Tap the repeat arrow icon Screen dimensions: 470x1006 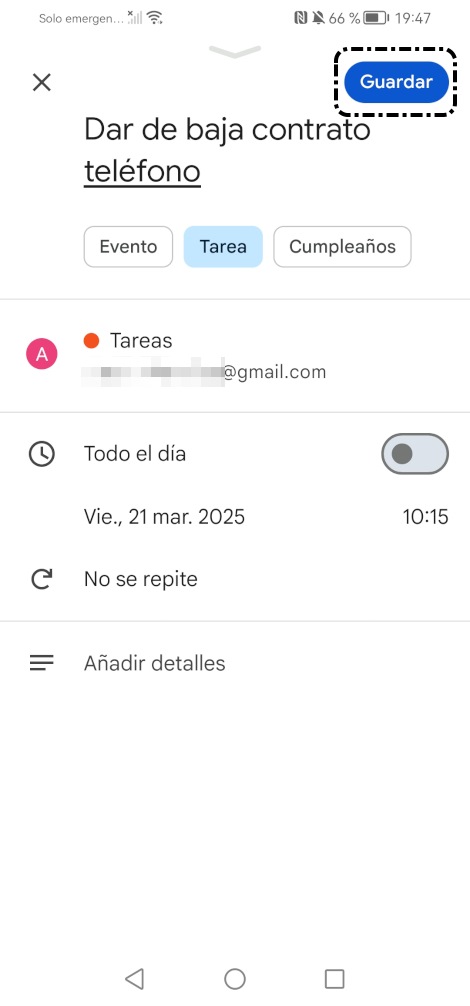pos(42,579)
